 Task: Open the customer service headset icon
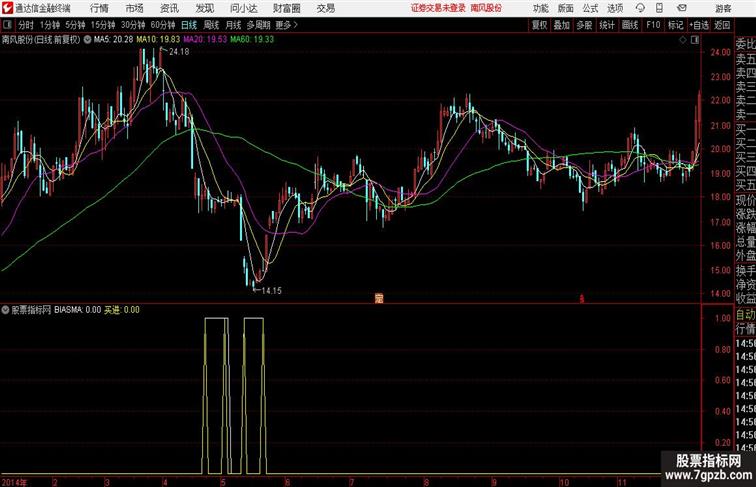[640, 8]
